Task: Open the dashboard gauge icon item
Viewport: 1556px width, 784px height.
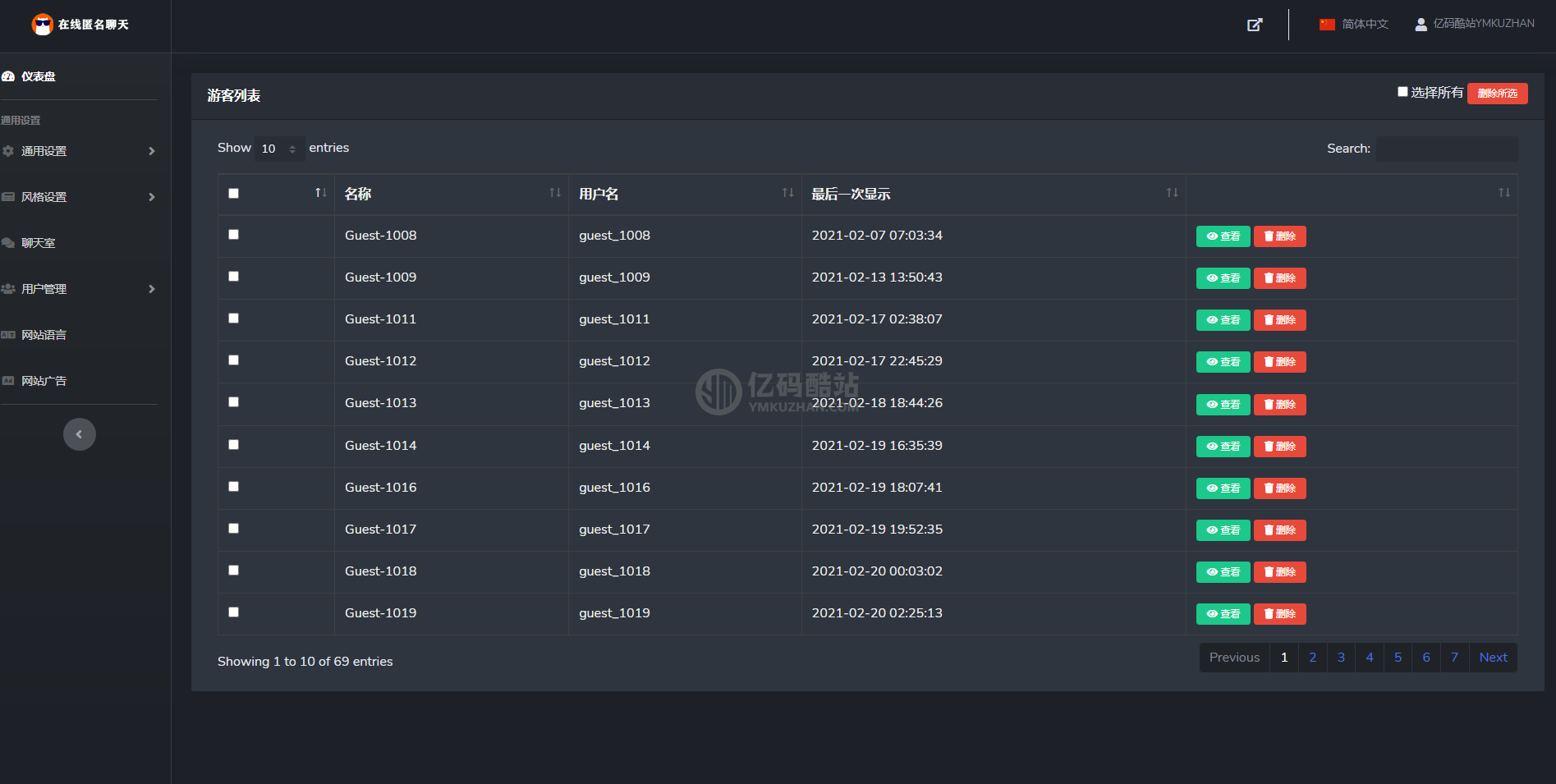Action: point(8,76)
